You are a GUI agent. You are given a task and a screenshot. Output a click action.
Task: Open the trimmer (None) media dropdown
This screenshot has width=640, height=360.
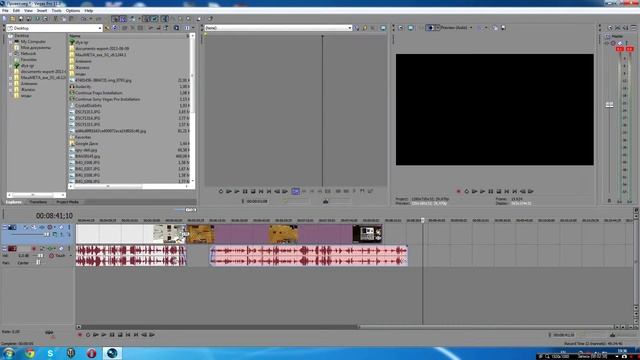pyautogui.click(x=349, y=28)
